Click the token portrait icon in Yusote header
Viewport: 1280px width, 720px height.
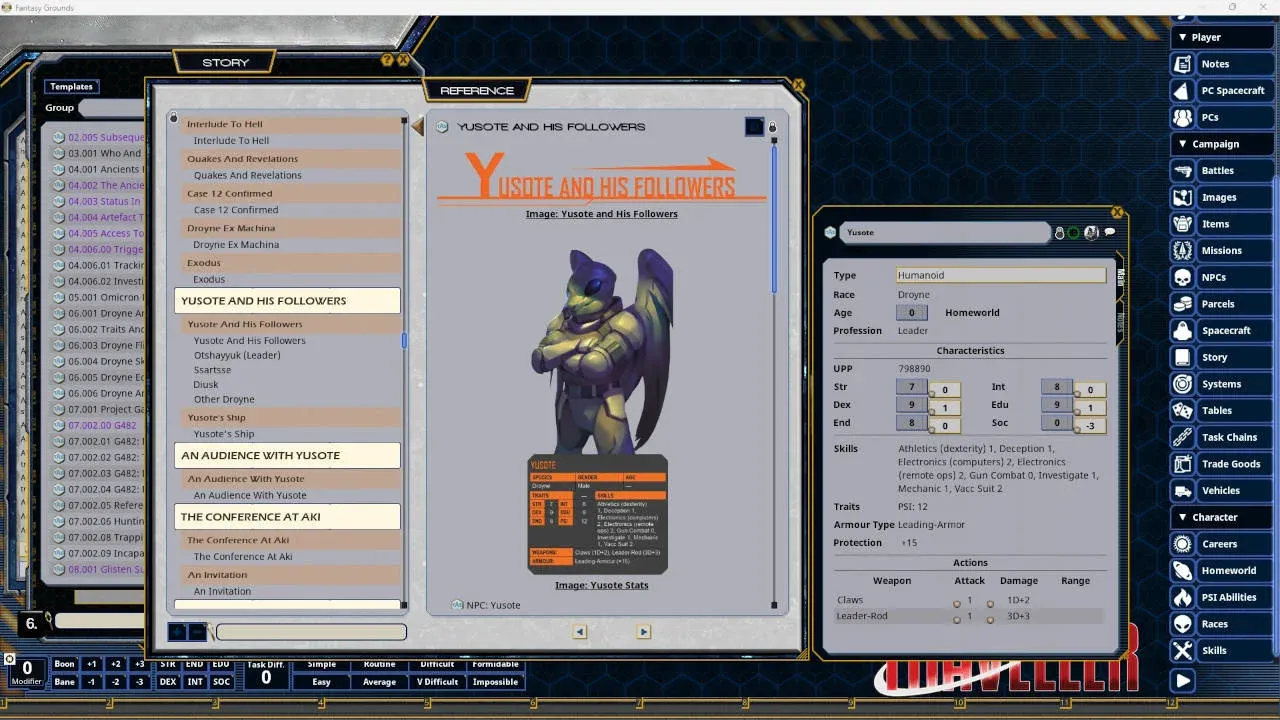[1091, 232]
